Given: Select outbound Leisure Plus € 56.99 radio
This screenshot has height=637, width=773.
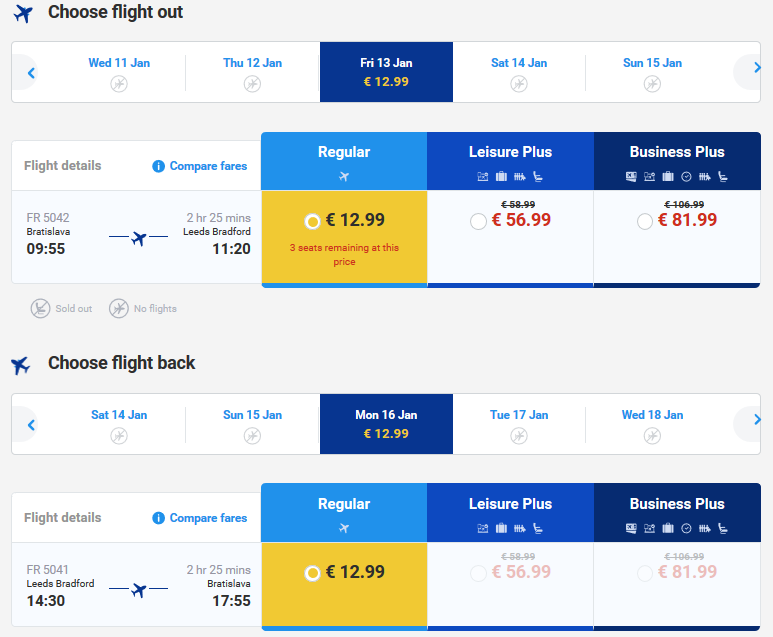Looking at the screenshot, I should pyautogui.click(x=478, y=221).
